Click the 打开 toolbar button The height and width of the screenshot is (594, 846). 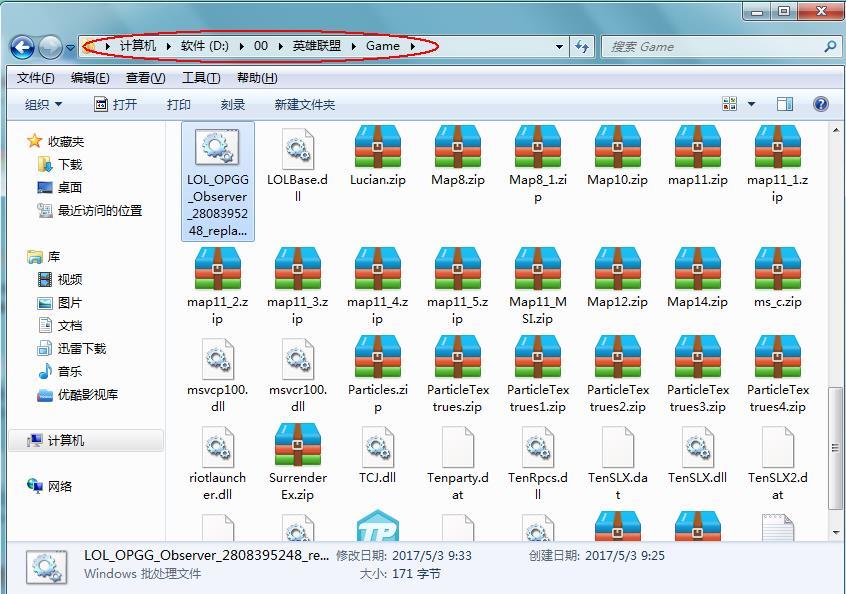tap(115, 104)
